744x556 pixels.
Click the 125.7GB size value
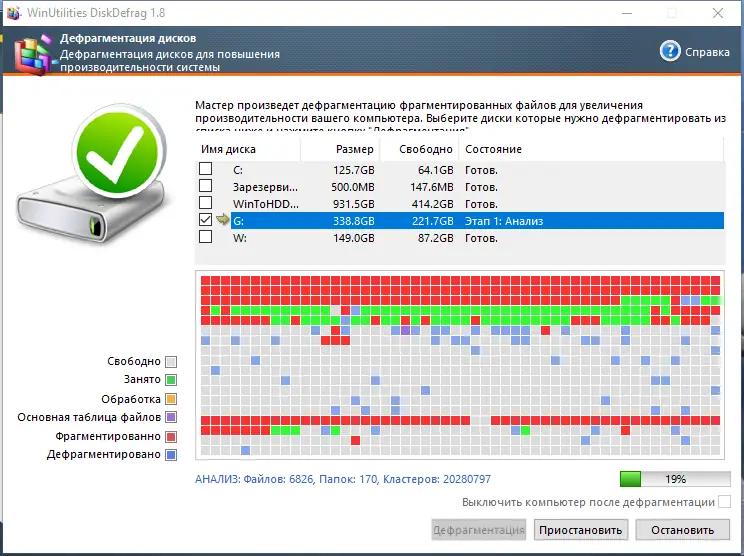(x=353, y=170)
